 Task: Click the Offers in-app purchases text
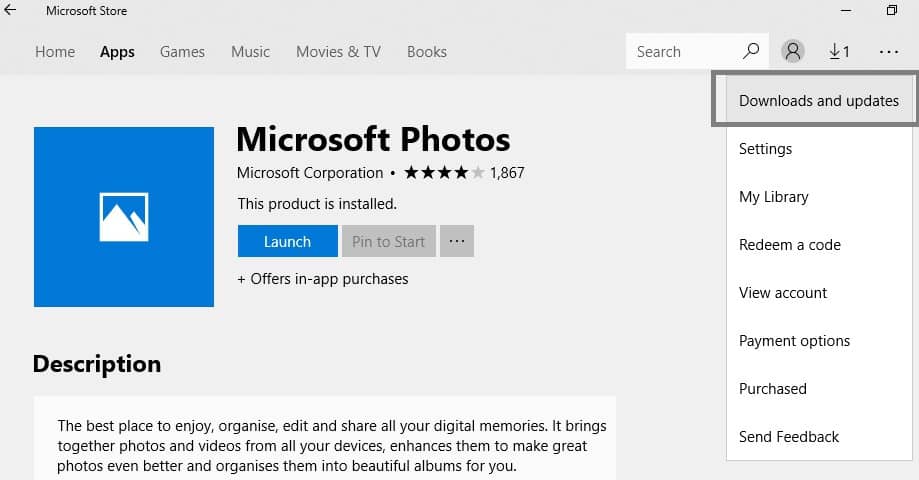click(323, 279)
